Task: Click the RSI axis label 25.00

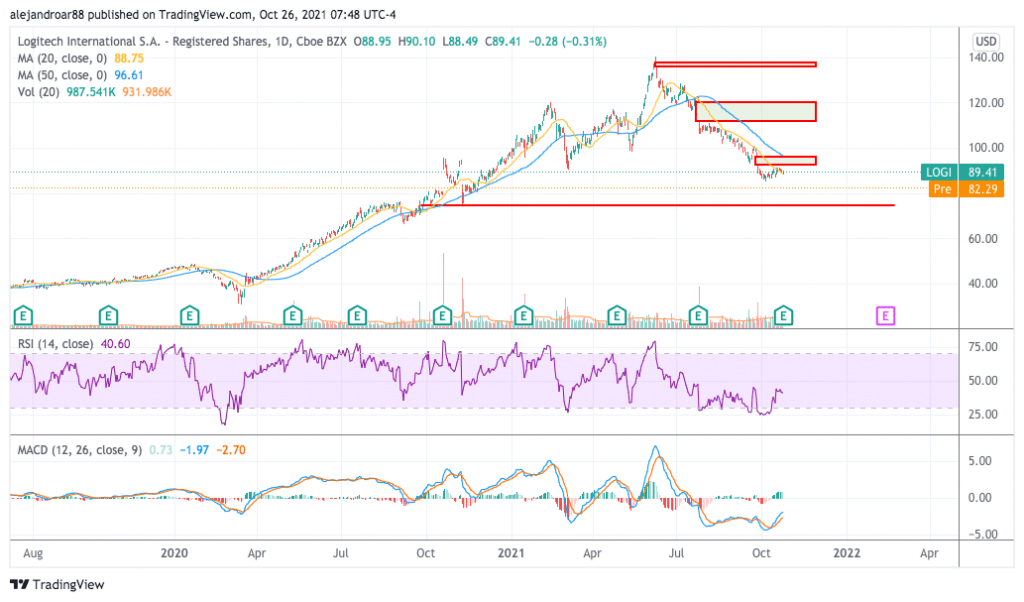Action: [x=983, y=415]
